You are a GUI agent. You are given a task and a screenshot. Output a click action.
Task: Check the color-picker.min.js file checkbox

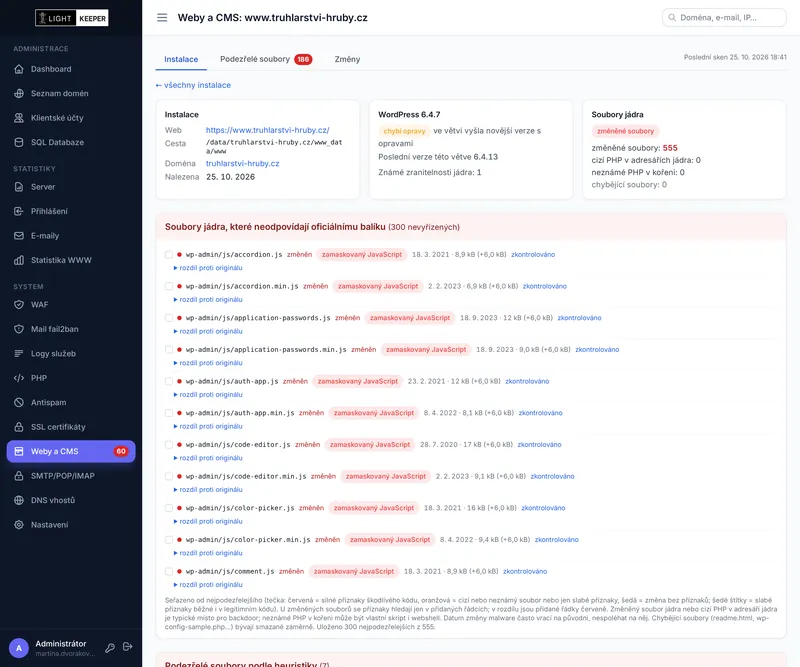click(169, 539)
